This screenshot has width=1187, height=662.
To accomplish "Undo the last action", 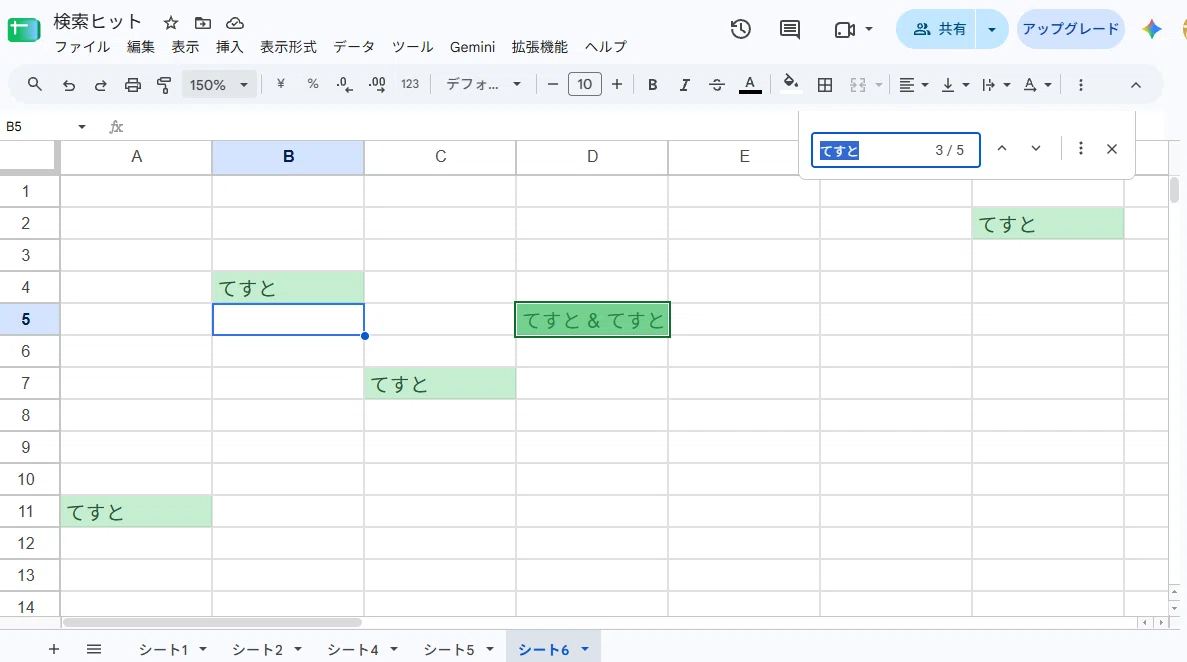I will (x=69, y=85).
